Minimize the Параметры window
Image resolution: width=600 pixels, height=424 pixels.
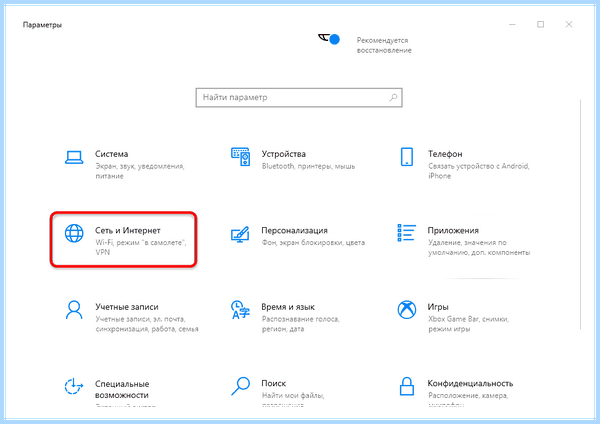[512, 24]
